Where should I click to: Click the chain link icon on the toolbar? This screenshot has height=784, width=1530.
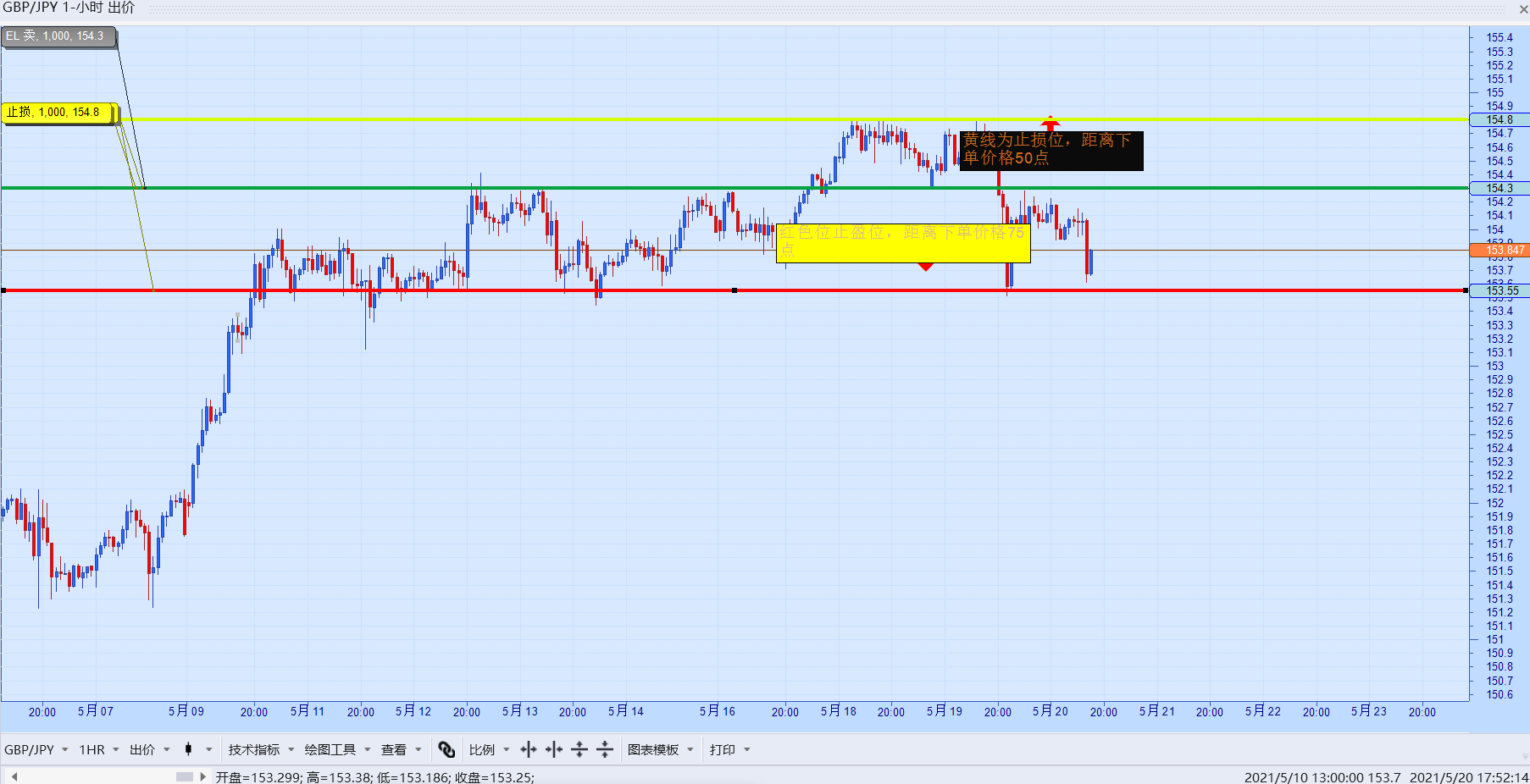[446, 749]
